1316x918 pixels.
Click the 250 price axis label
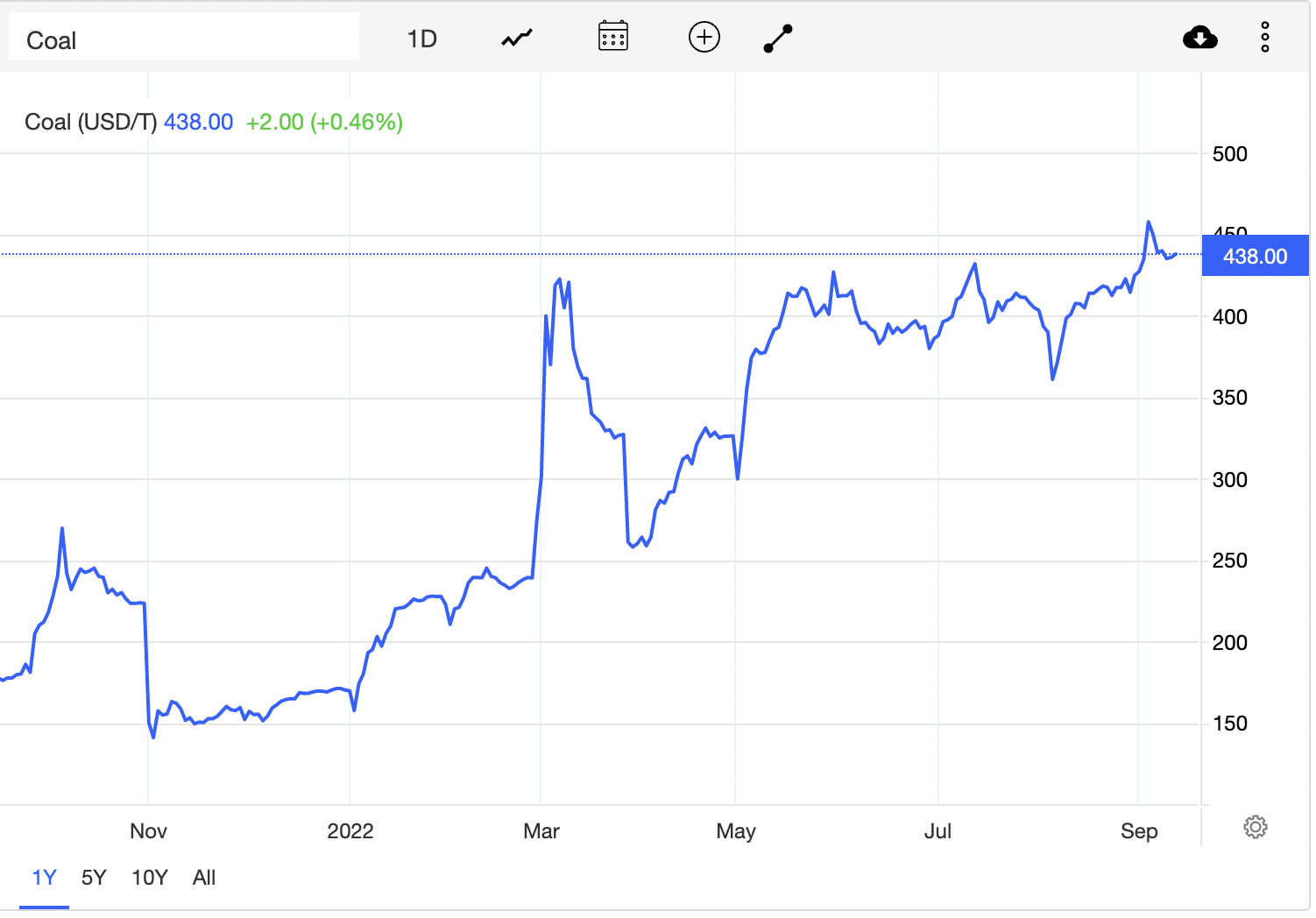click(1230, 561)
